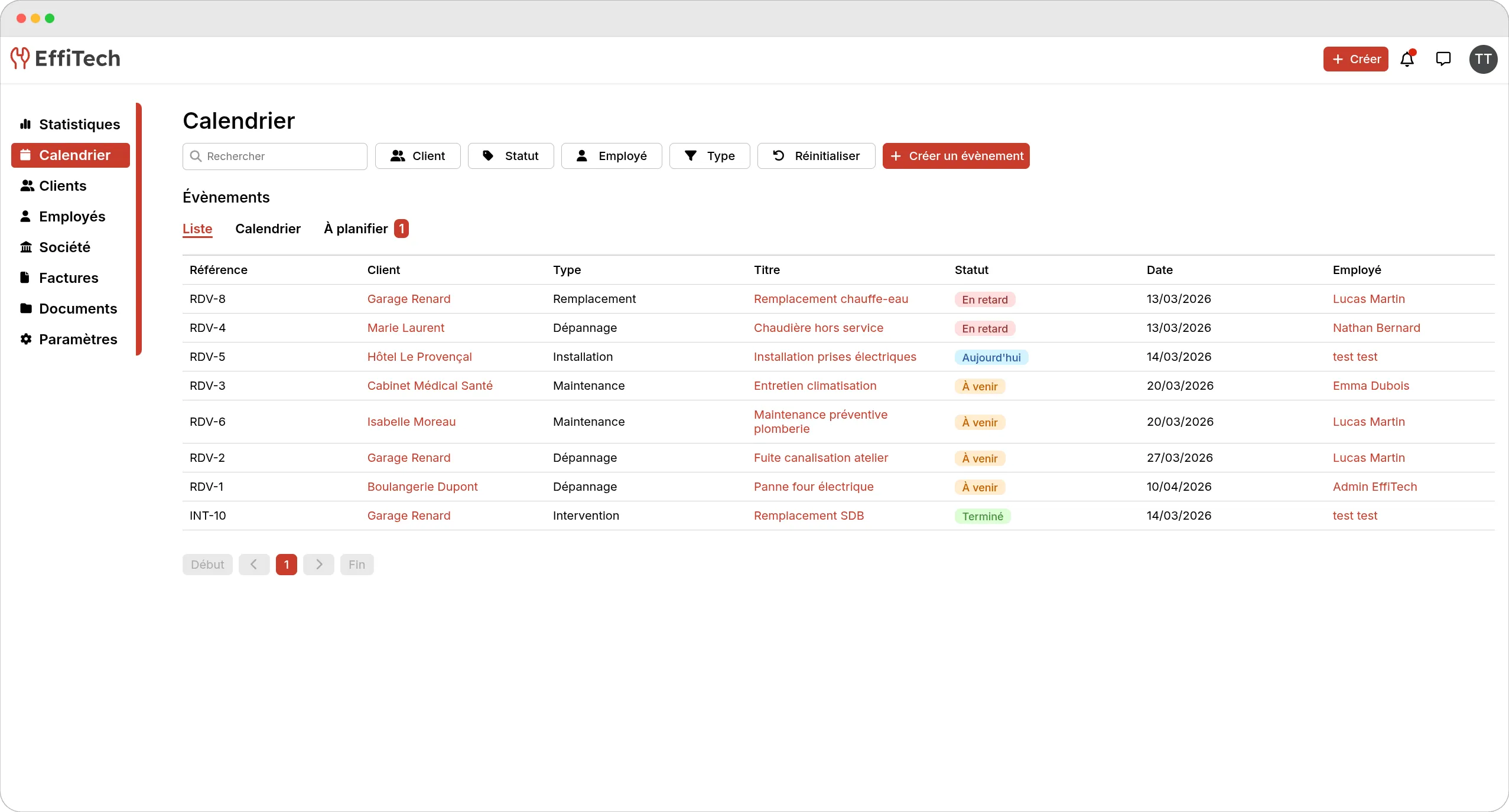Open the Statut filter
Screen dimensions: 1509x812
[510, 156]
